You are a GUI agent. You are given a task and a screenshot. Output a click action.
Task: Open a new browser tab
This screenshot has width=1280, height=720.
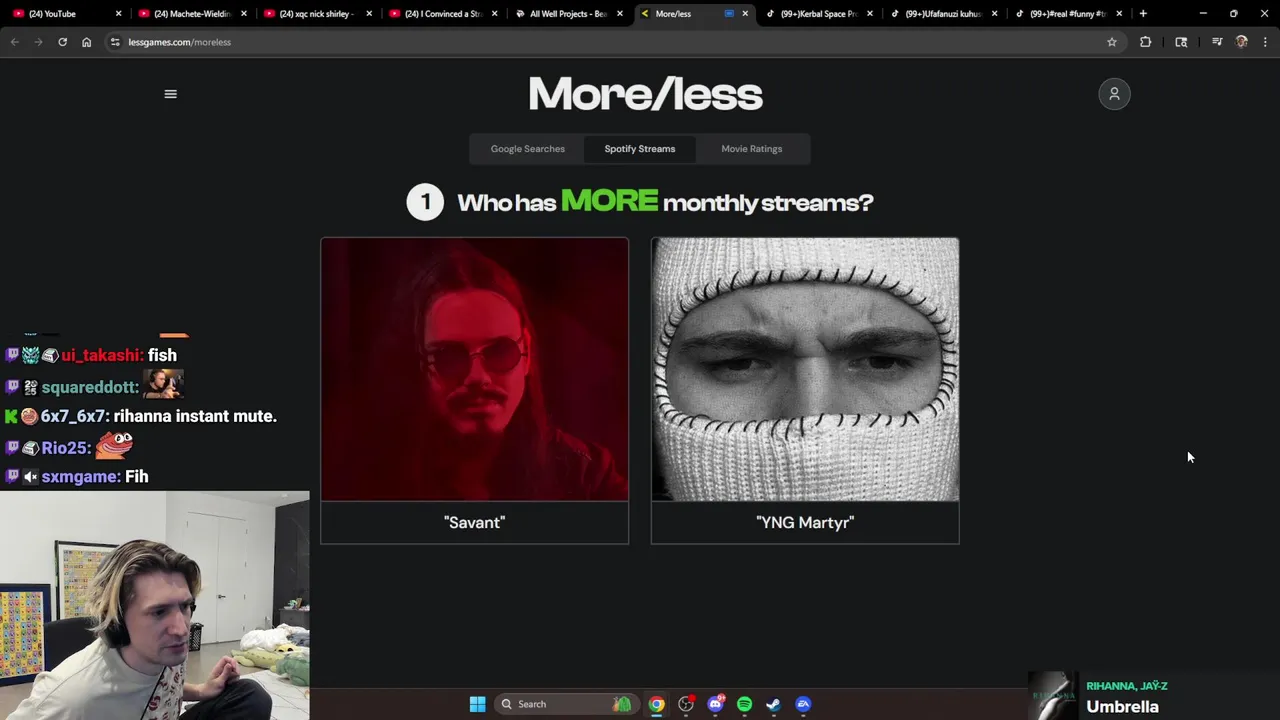coord(1143,14)
